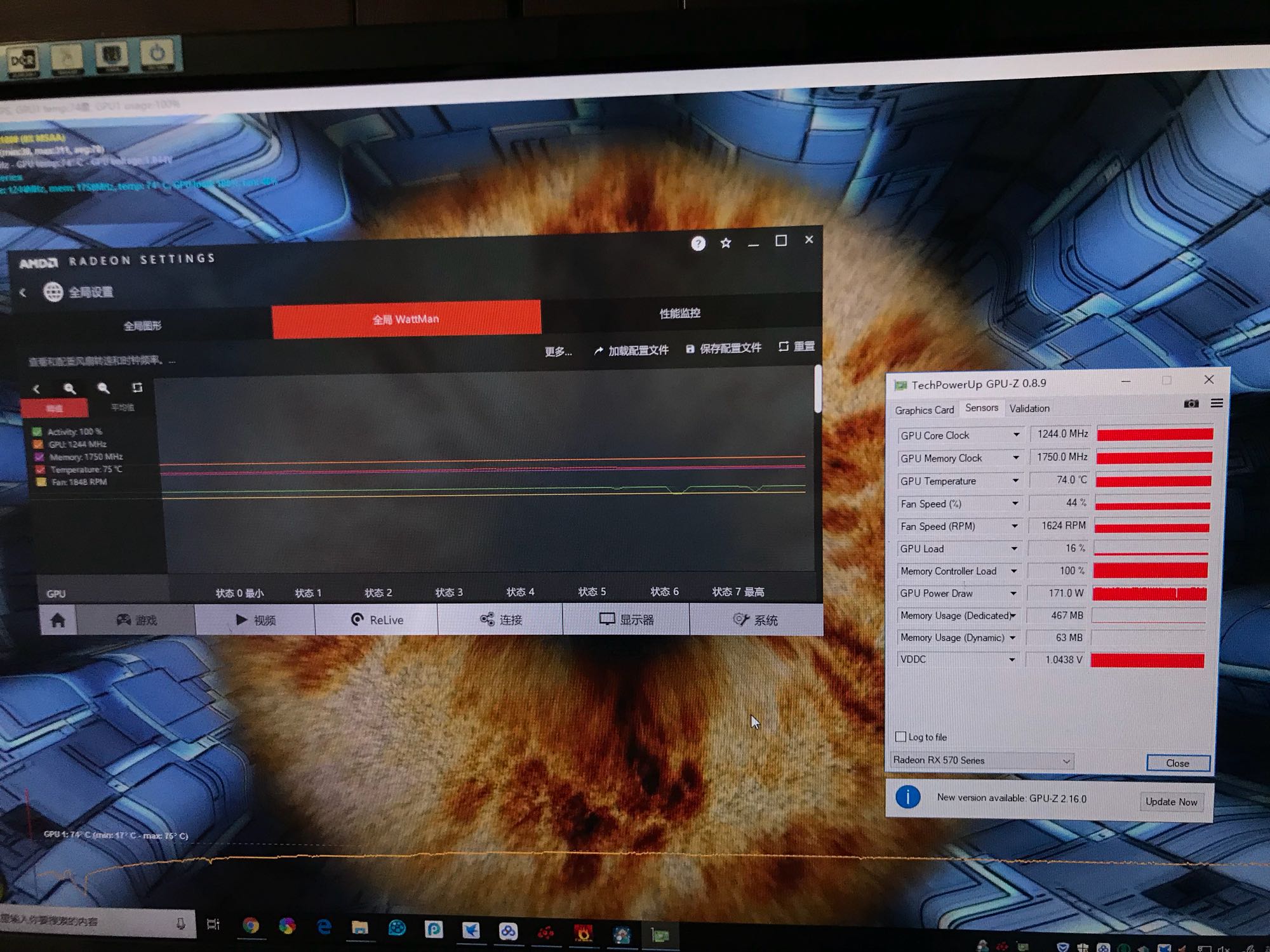Open the Validation tab in GPU-Z
The image size is (1270, 952).
pos(1029,409)
